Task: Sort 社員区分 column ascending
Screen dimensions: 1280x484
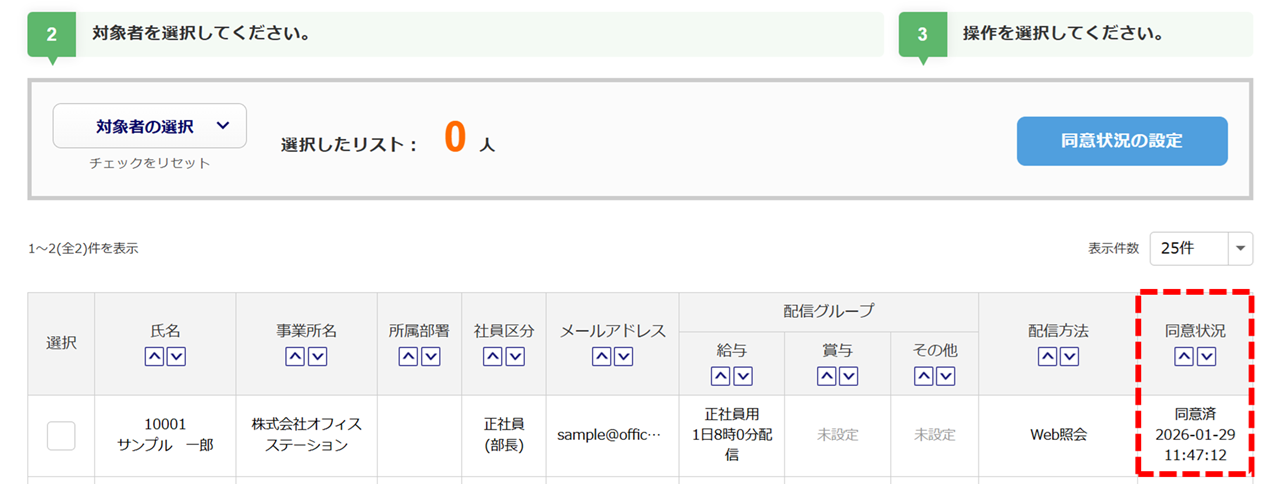Action: click(x=493, y=357)
